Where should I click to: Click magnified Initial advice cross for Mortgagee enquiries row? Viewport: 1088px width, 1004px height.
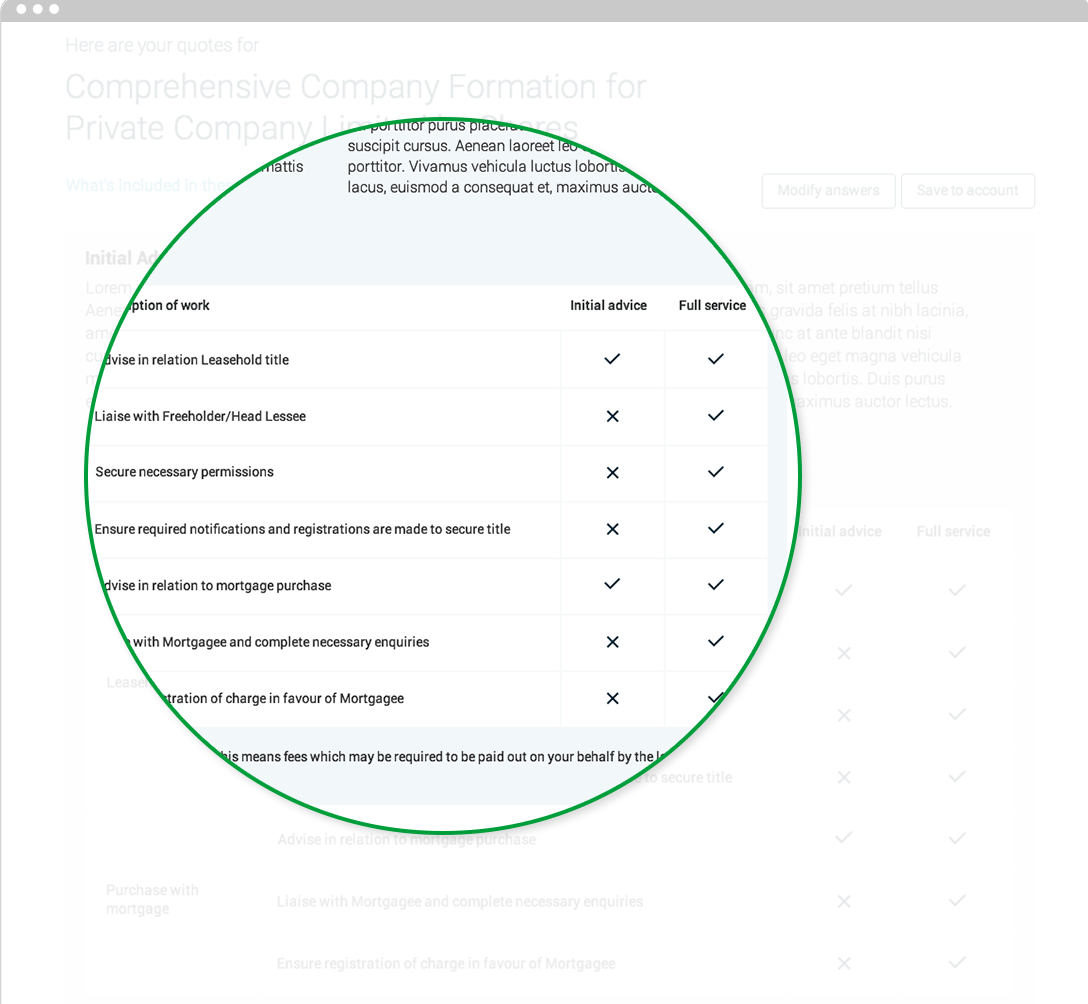click(x=612, y=642)
